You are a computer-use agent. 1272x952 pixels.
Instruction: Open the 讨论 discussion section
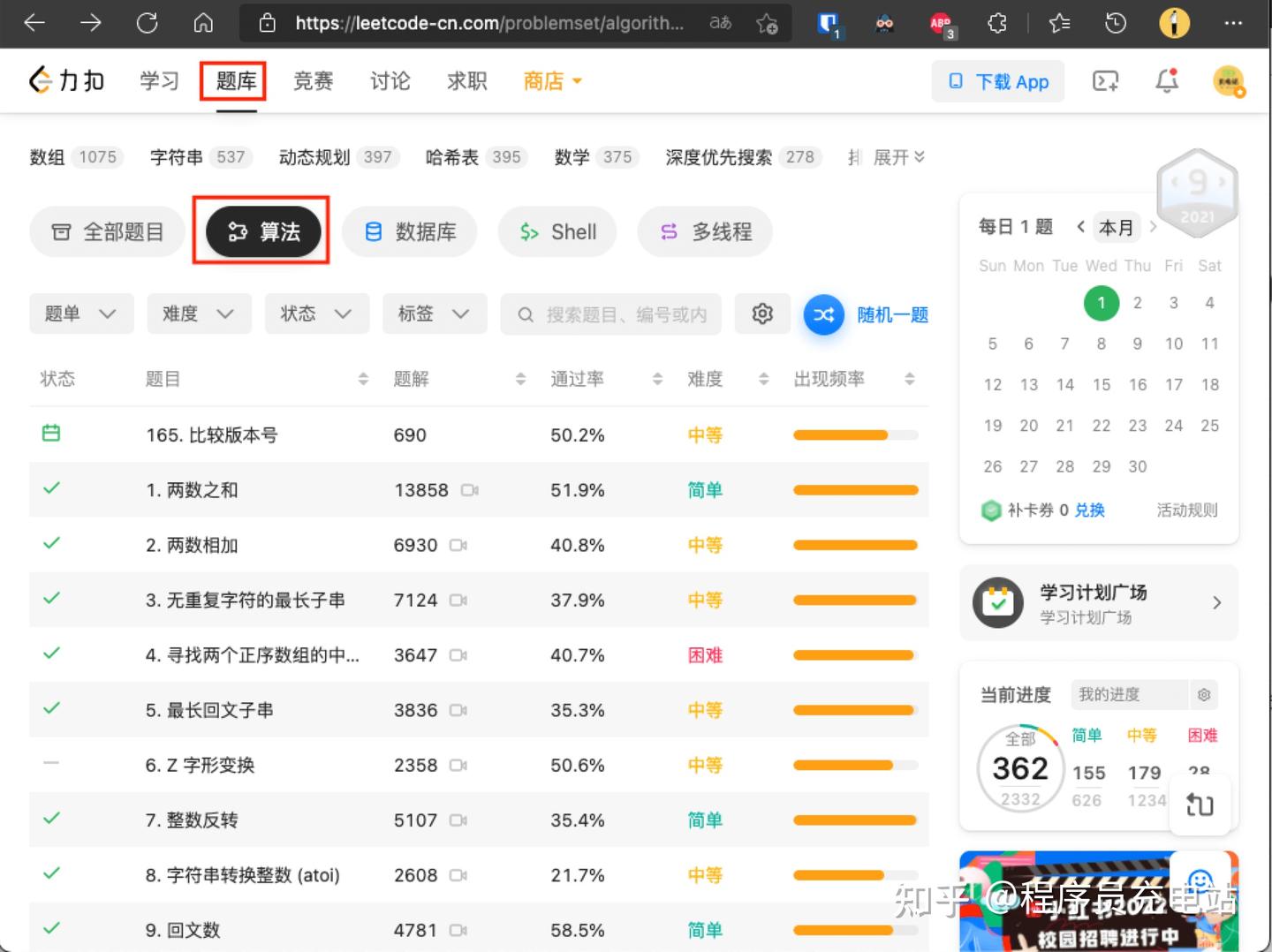click(390, 80)
